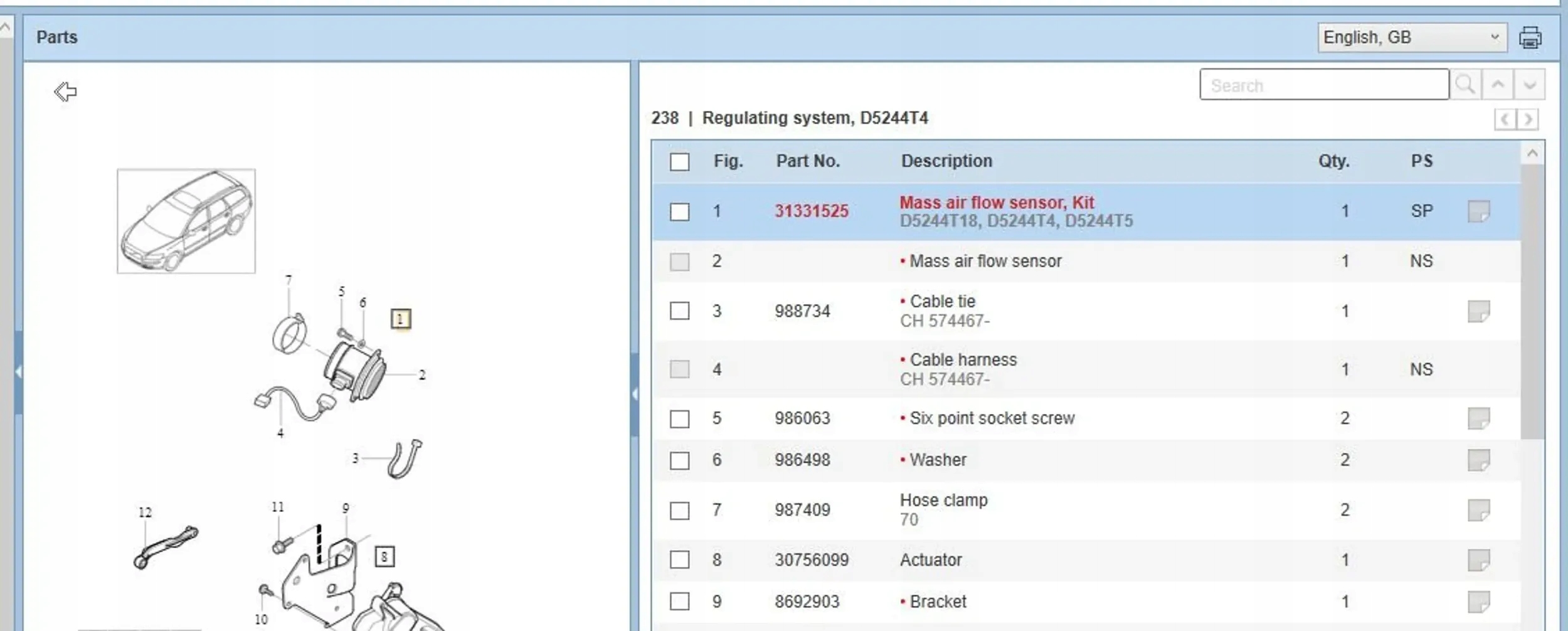Check the box for Cable tie 988734

pos(679,311)
